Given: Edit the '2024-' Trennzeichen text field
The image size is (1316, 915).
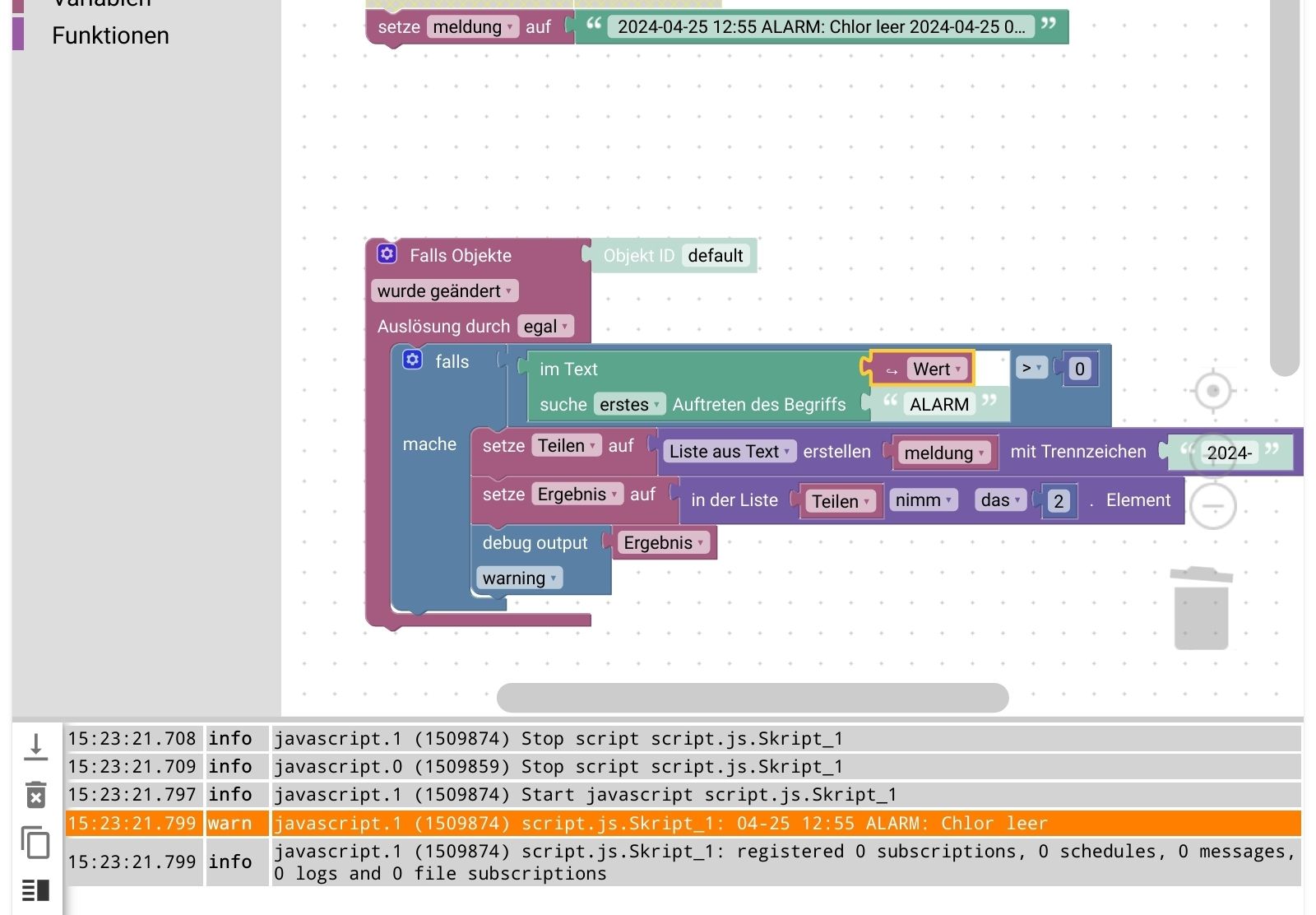Looking at the screenshot, I should click(x=1229, y=453).
